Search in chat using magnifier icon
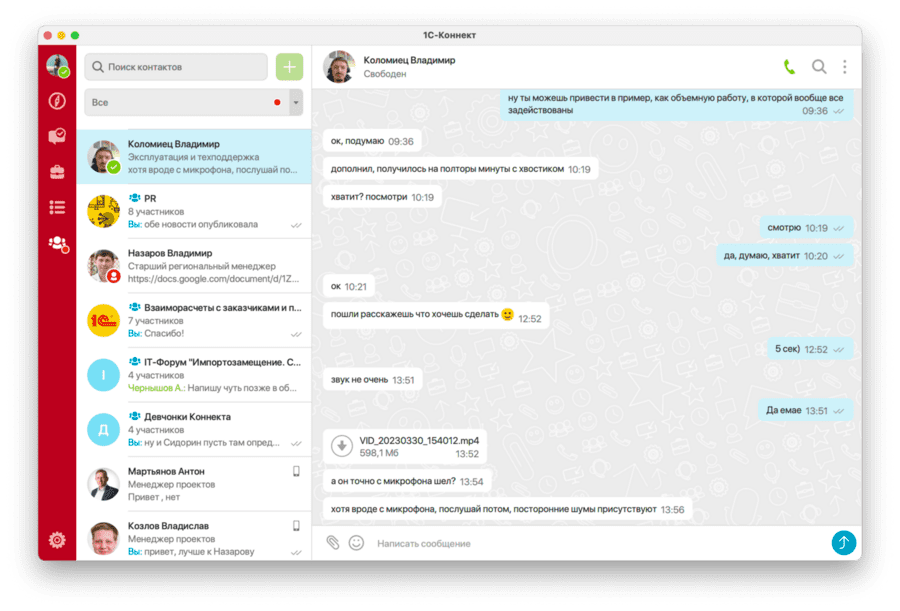This screenshot has width=900, height=611. [819, 67]
